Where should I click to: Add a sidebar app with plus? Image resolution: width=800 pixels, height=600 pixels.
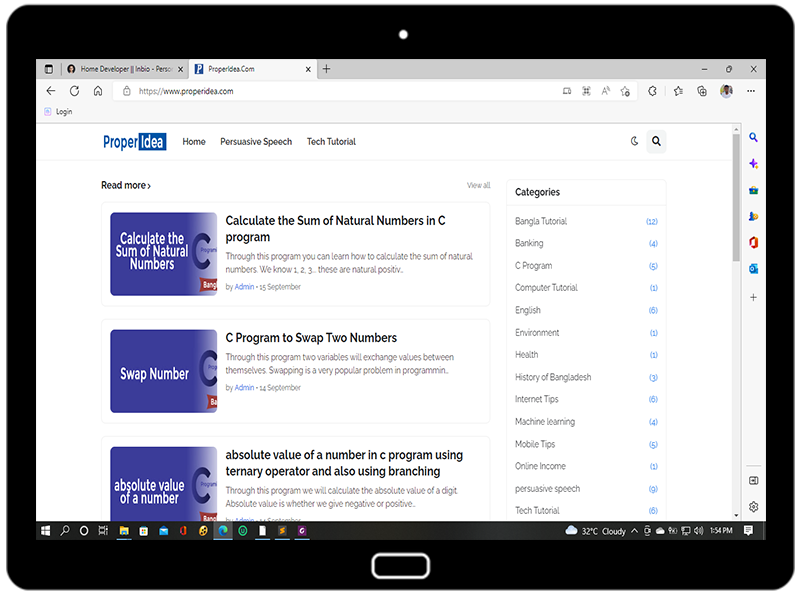point(753,297)
